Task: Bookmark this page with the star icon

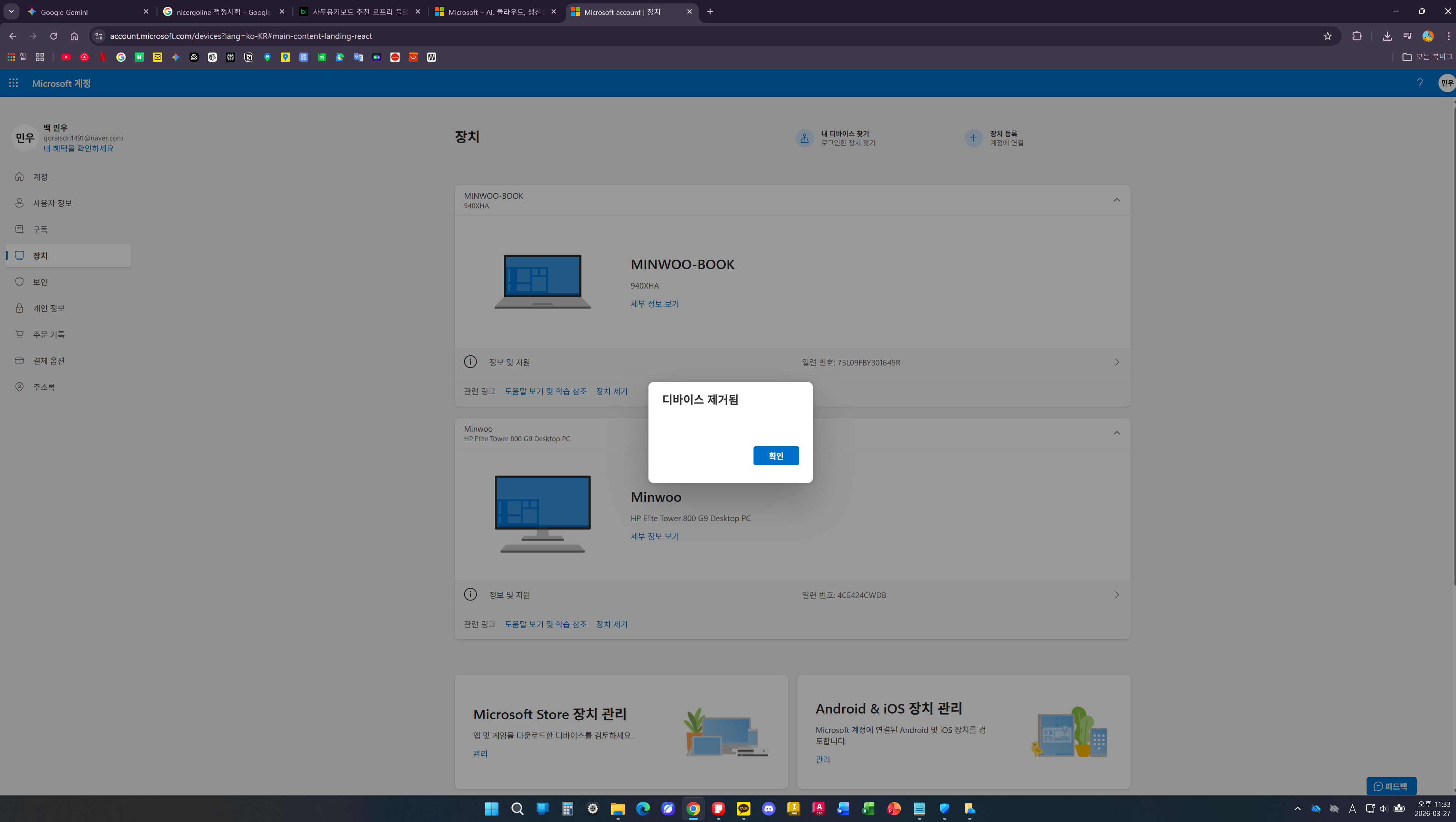Action: point(1327,36)
